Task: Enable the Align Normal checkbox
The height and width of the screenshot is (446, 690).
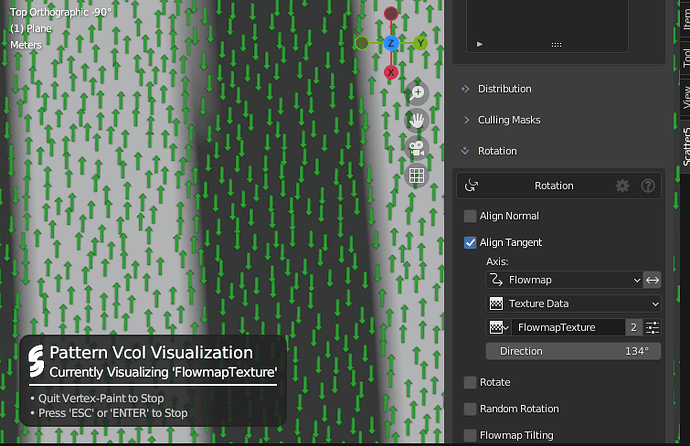Action: tap(470, 216)
